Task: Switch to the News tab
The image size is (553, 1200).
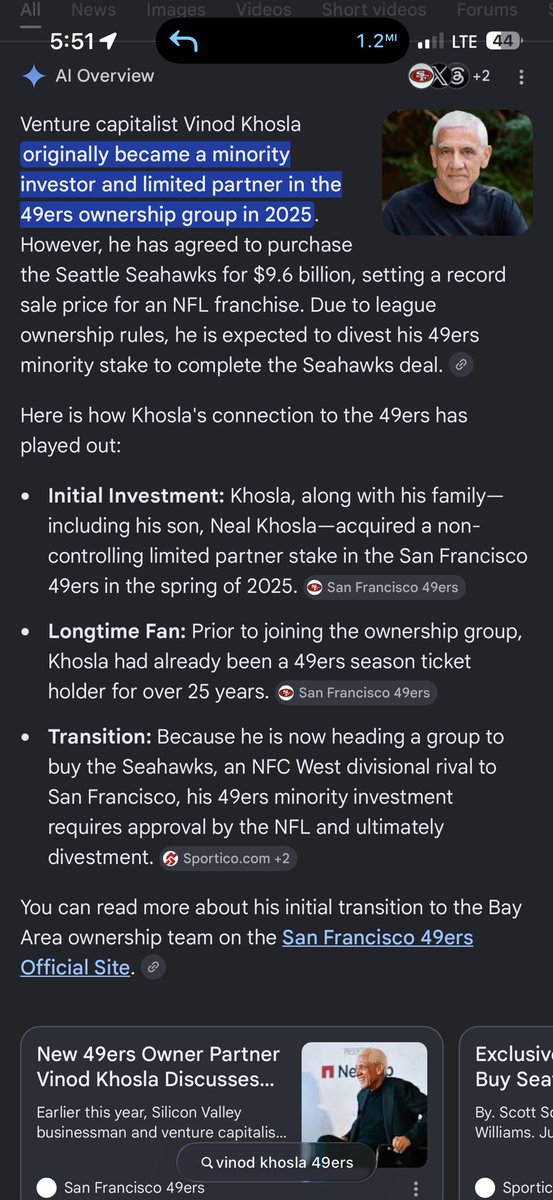Action: pyautogui.click(x=93, y=10)
